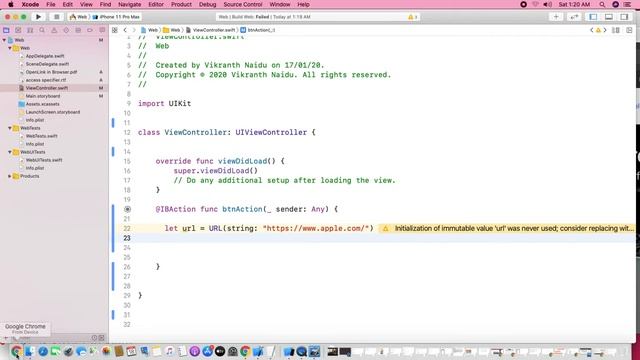The image size is (640, 360).
Task: Open Main.storyboard
Action: [43, 96]
